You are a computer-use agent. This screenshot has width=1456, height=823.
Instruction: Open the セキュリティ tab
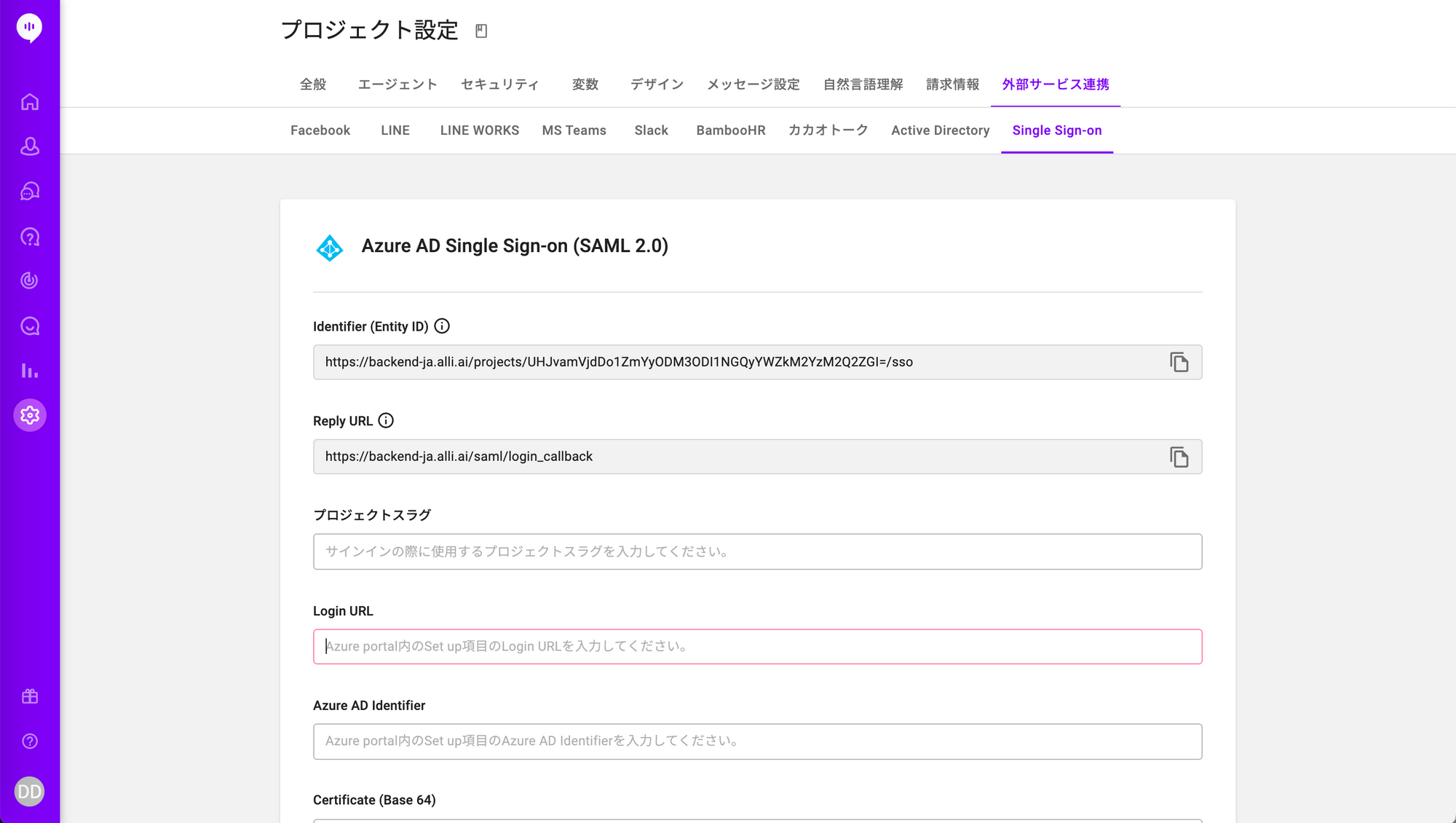click(500, 84)
